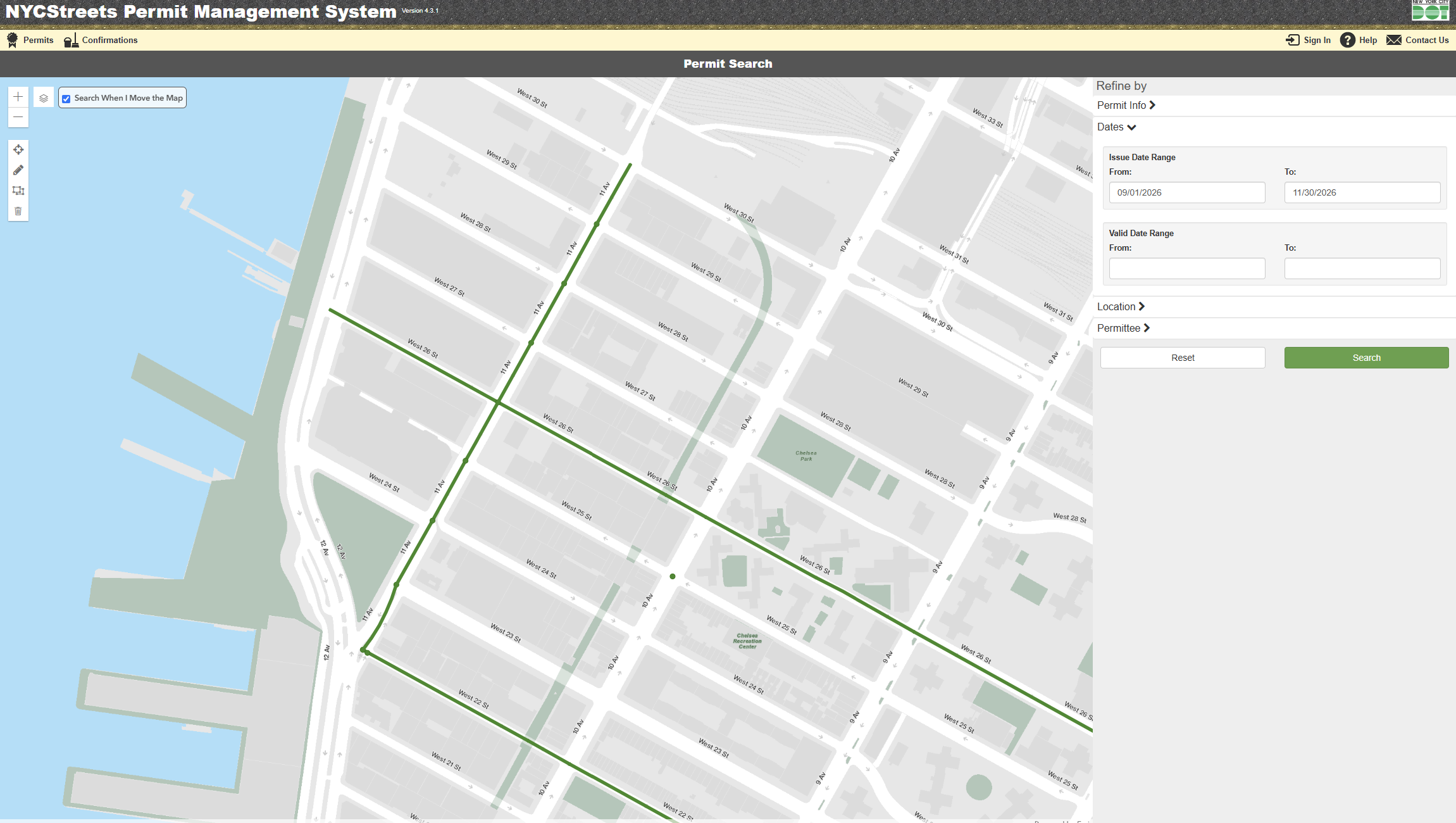Zoom in on the map with plus button
This screenshot has height=823, width=1456.
(18, 97)
